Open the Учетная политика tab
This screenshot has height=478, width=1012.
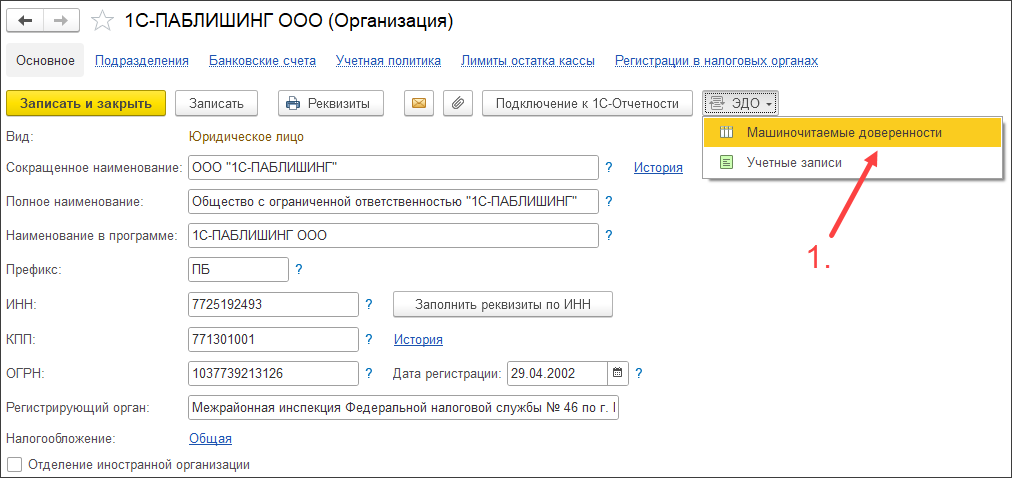pyautogui.click(x=388, y=60)
